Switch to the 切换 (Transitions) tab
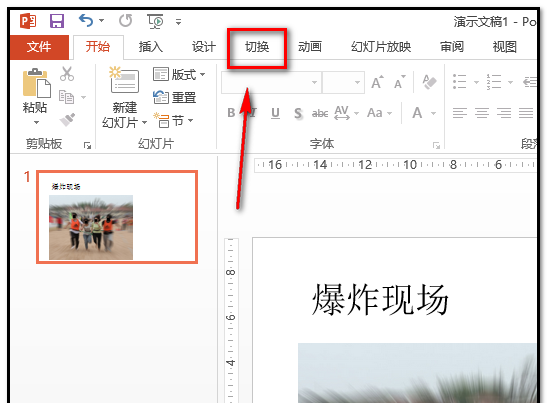Screen dimensions: 547x403 click(x=257, y=46)
